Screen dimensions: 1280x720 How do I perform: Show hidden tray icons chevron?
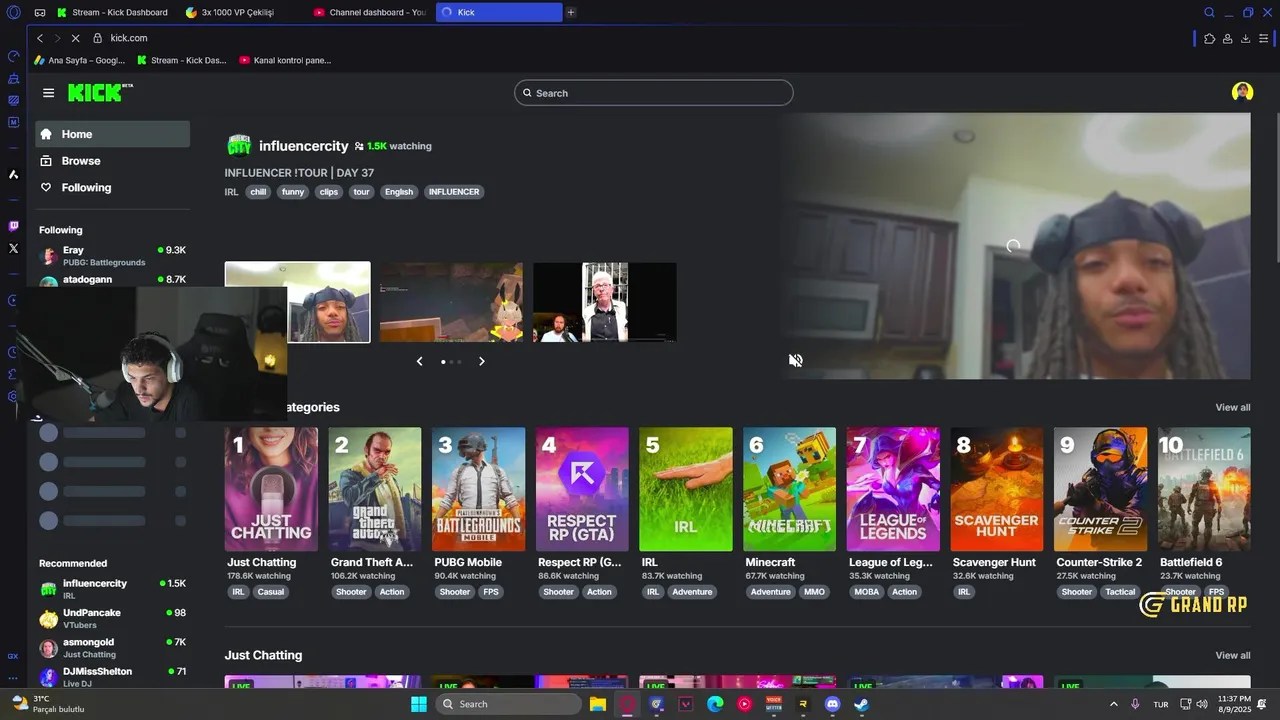point(1114,704)
